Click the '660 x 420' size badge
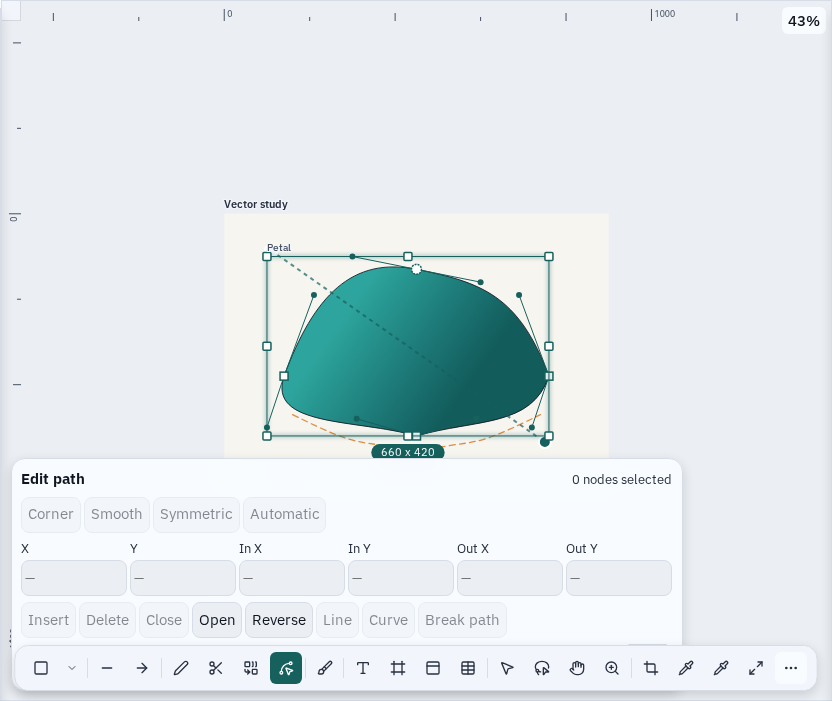The width and height of the screenshot is (832, 701). pos(408,452)
